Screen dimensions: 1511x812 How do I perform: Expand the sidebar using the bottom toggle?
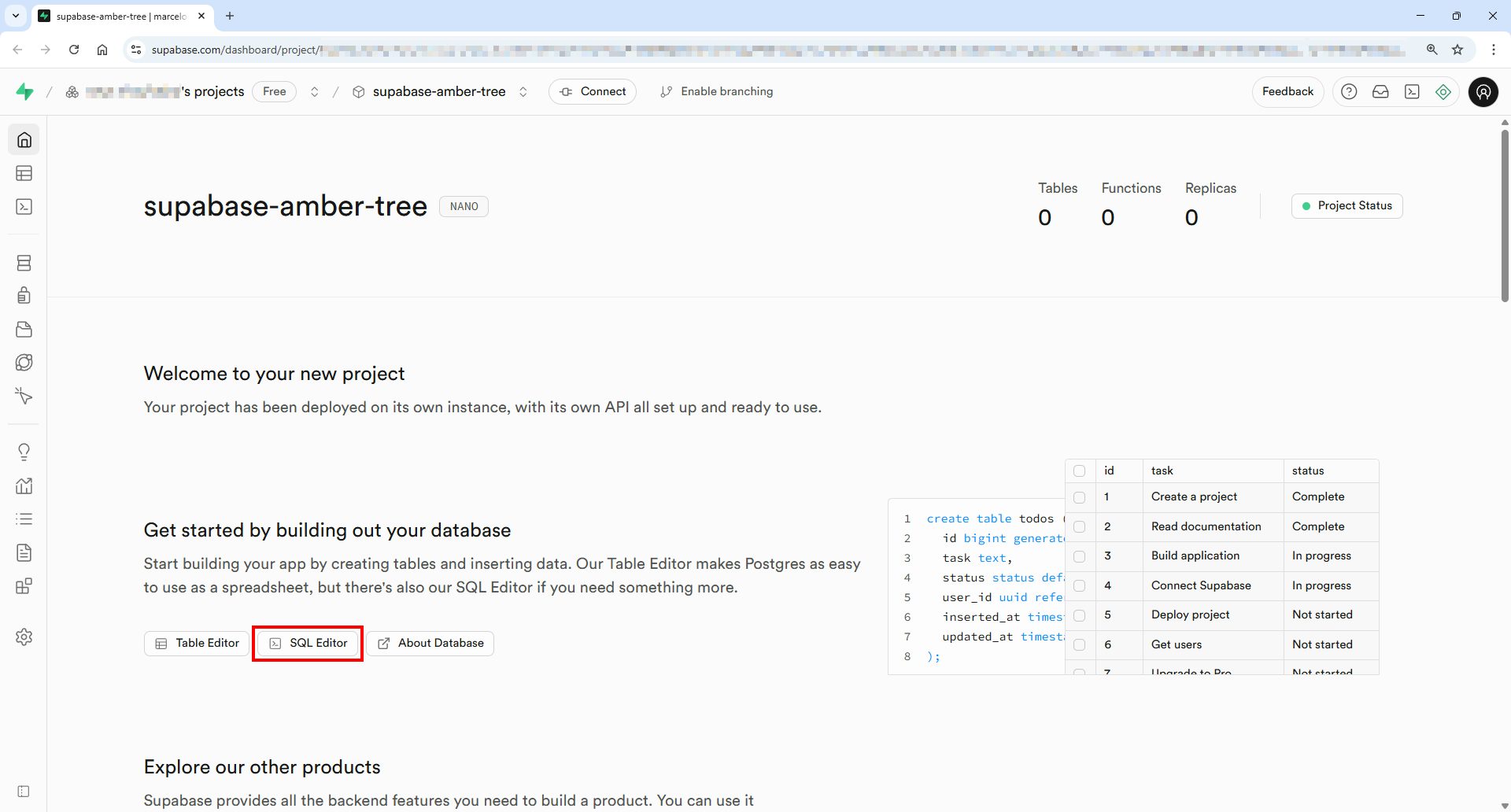[x=24, y=792]
